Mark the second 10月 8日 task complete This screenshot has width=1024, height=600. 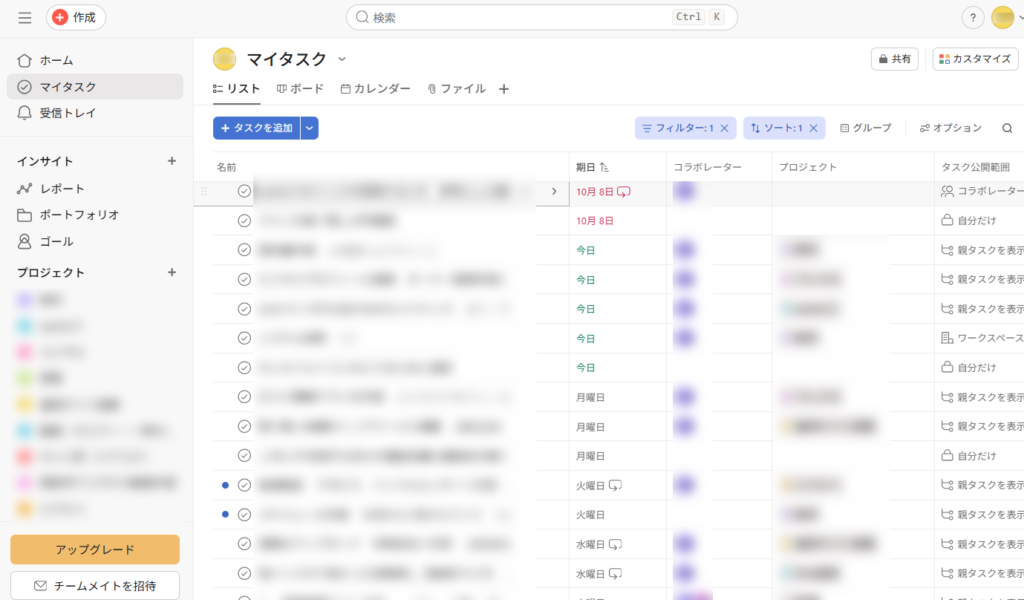244,220
